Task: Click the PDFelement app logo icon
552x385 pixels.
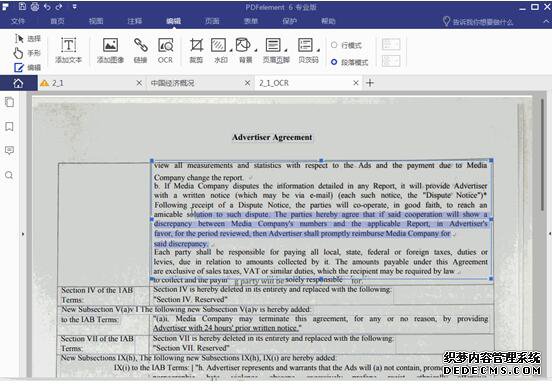Action: pyautogui.click(x=6, y=7)
